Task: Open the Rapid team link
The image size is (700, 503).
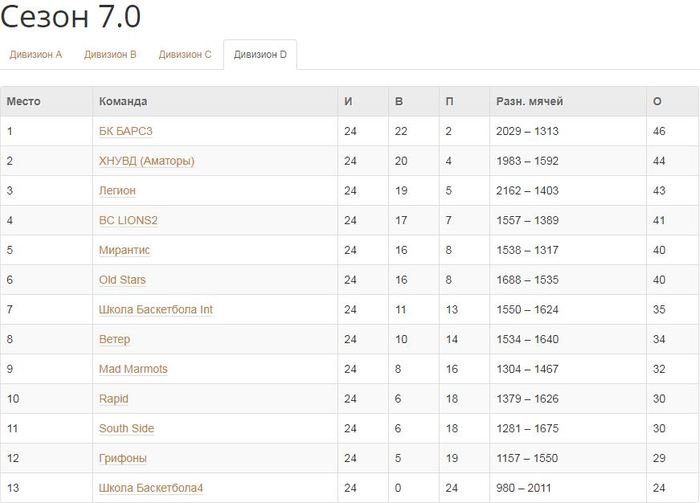Action: pyautogui.click(x=113, y=399)
